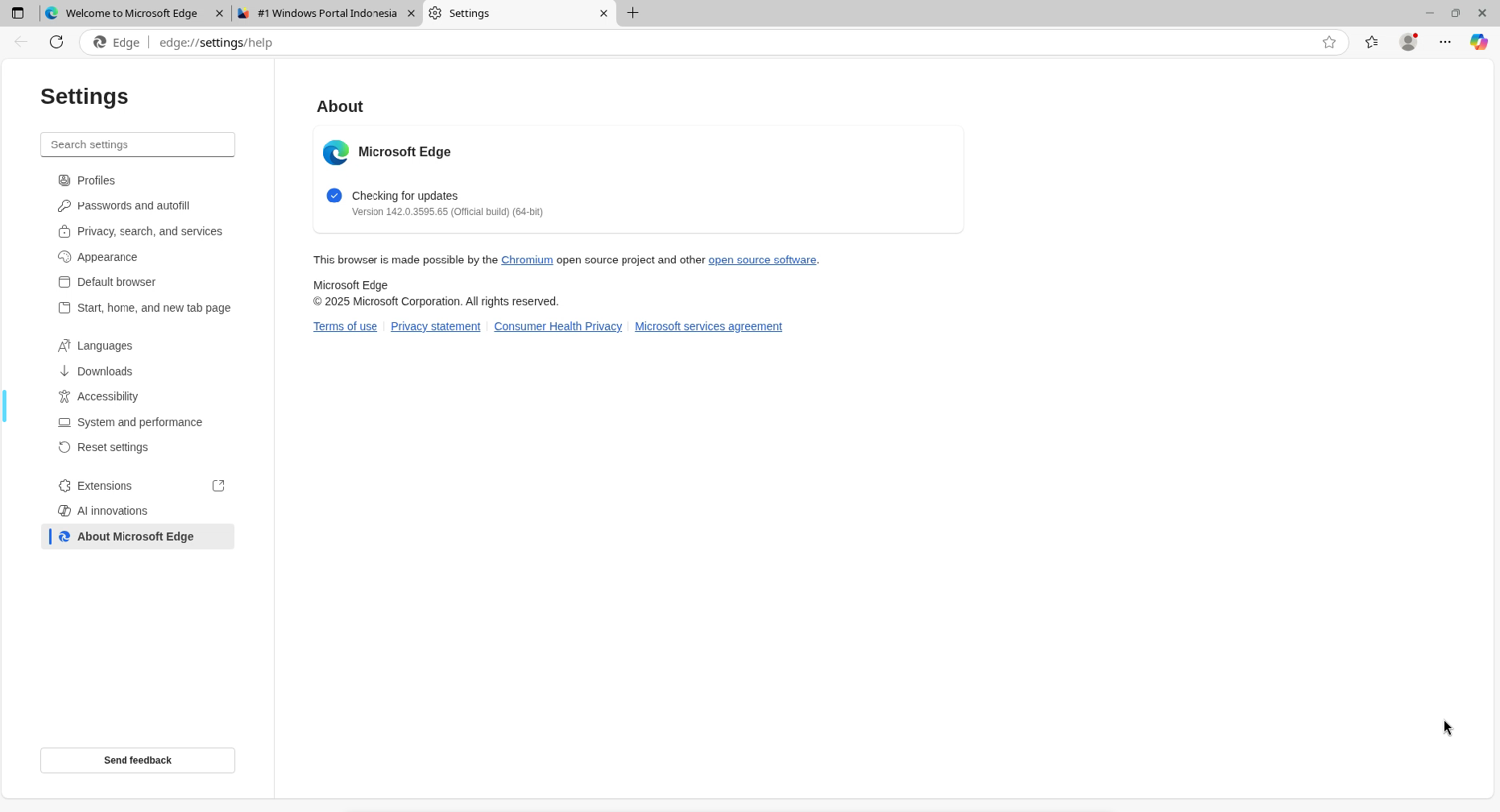Click the favorites star in the address bar
The image size is (1500, 812).
[x=1330, y=42]
